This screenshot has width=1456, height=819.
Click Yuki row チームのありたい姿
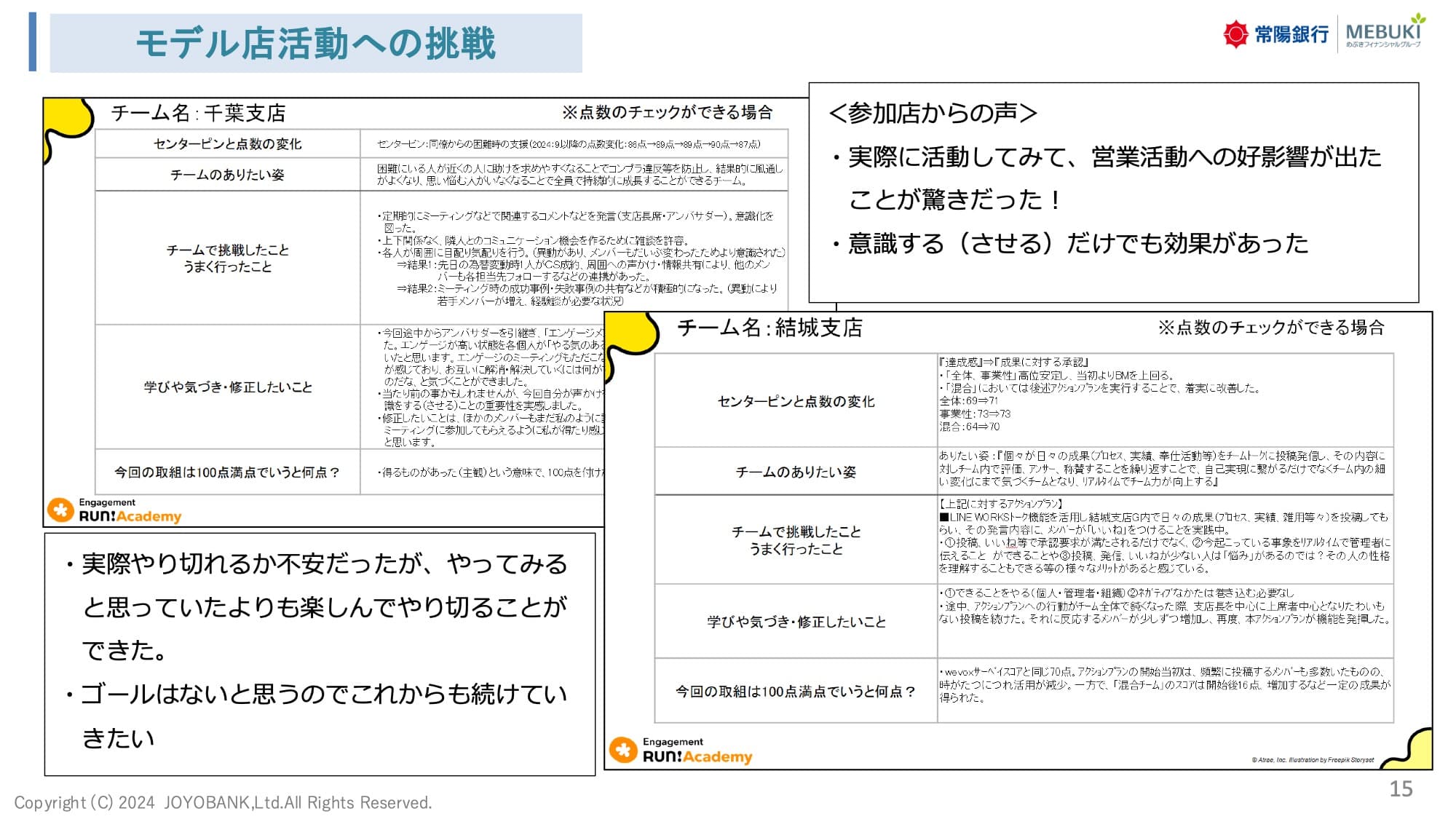tap(795, 472)
